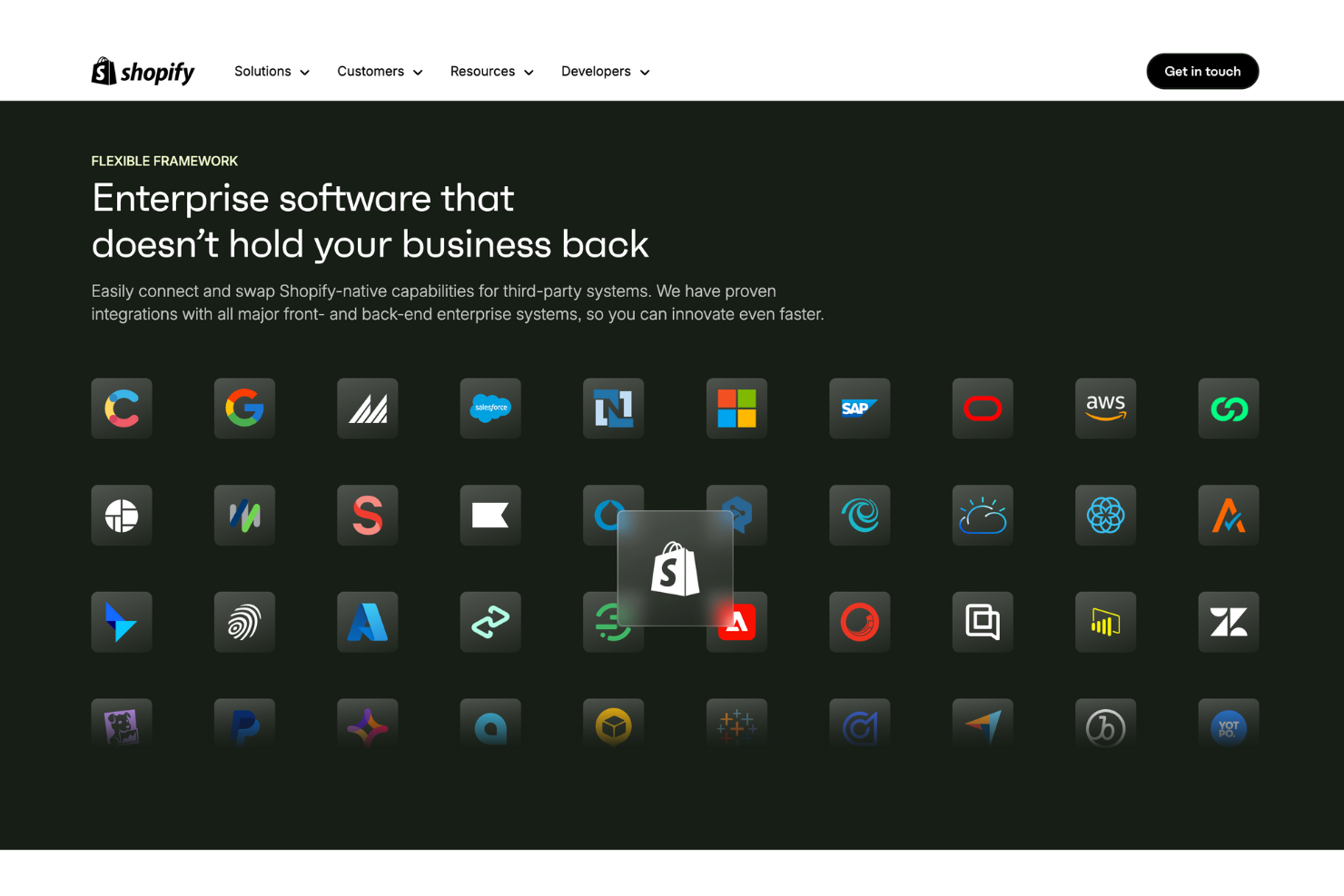Select the Oracle red oval icon
1344x896 pixels.
coord(983,409)
